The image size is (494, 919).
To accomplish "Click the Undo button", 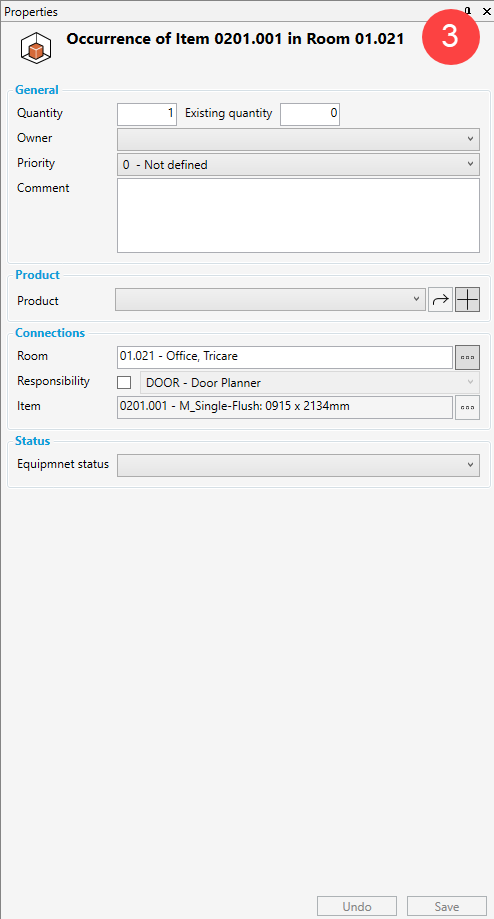I will [357, 907].
